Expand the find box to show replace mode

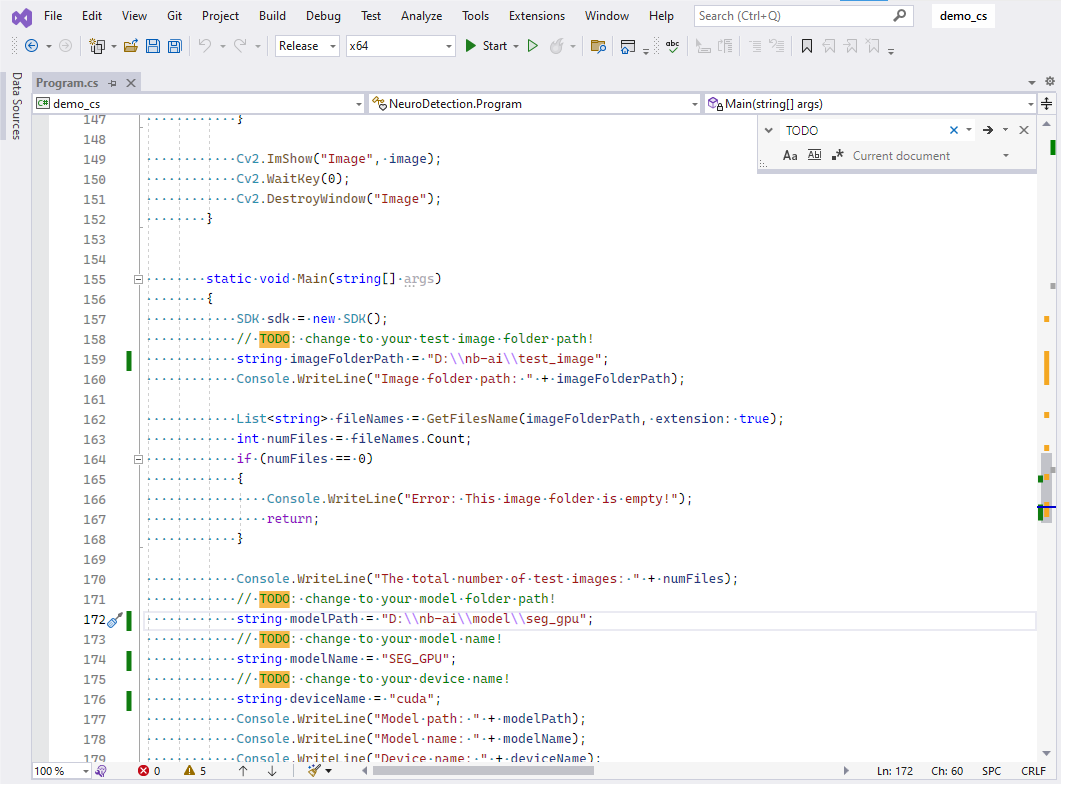coord(769,131)
